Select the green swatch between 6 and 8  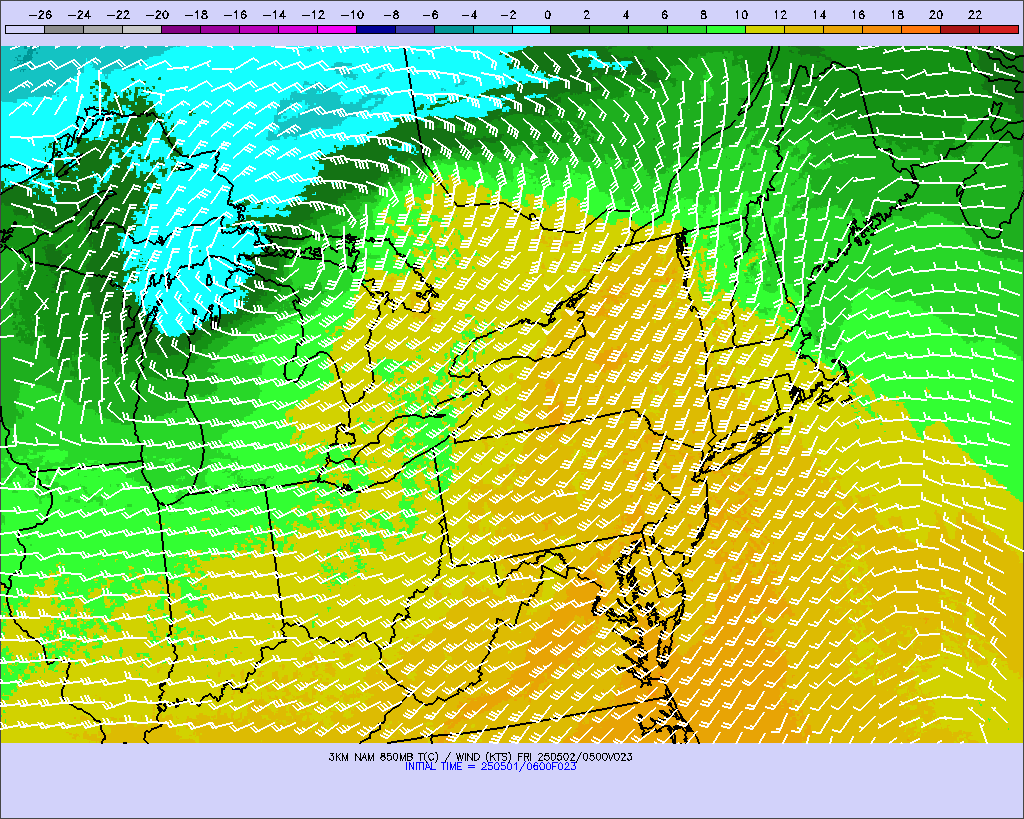(688, 29)
